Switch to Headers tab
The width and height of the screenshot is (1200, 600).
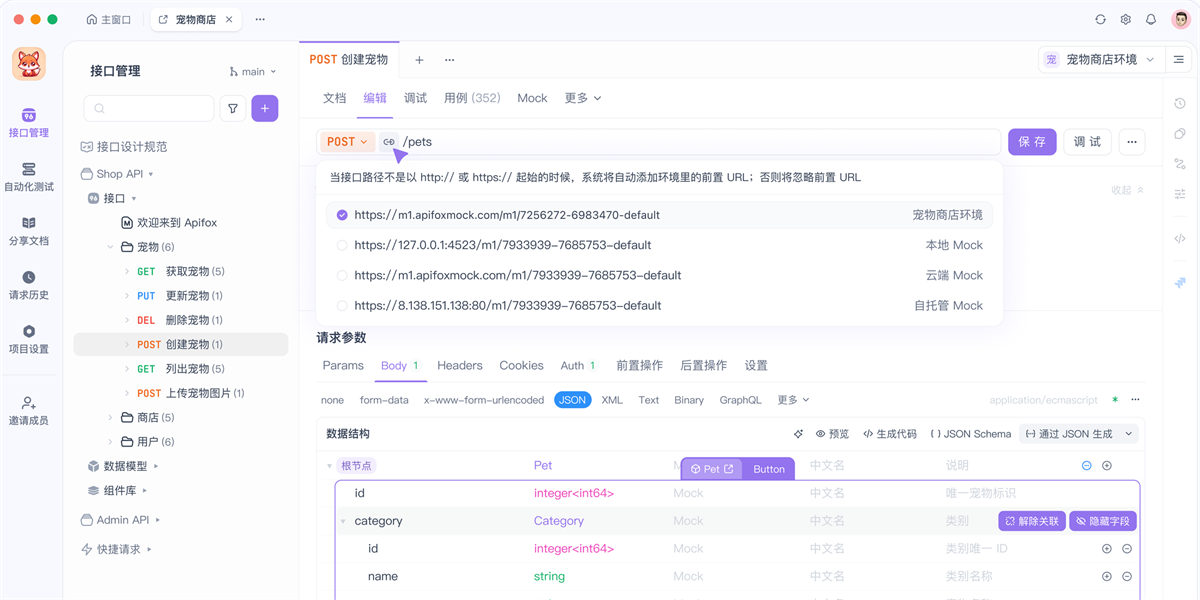(x=460, y=366)
